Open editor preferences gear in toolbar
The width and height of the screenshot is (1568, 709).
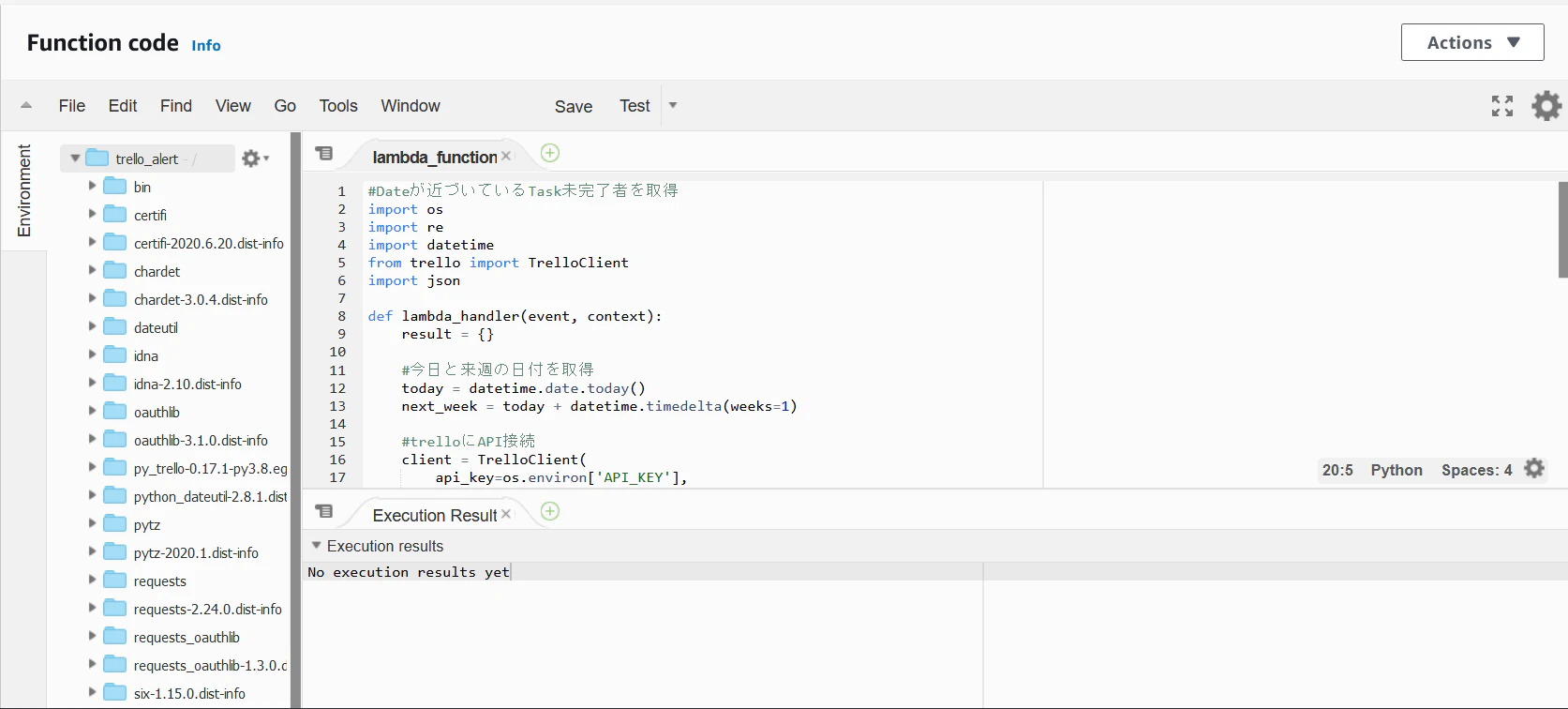click(1546, 105)
